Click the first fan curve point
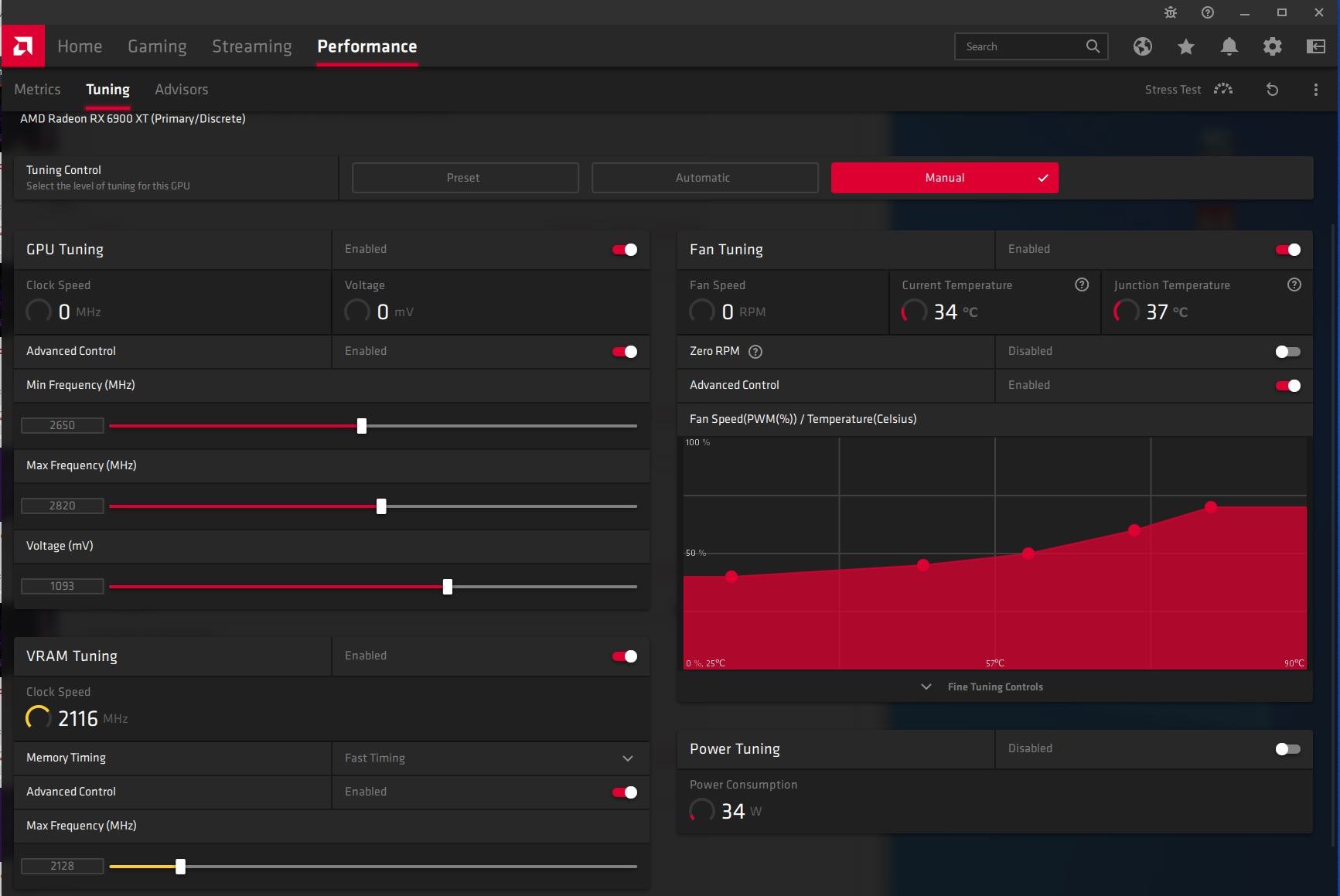This screenshot has width=1340, height=896. tap(731, 577)
